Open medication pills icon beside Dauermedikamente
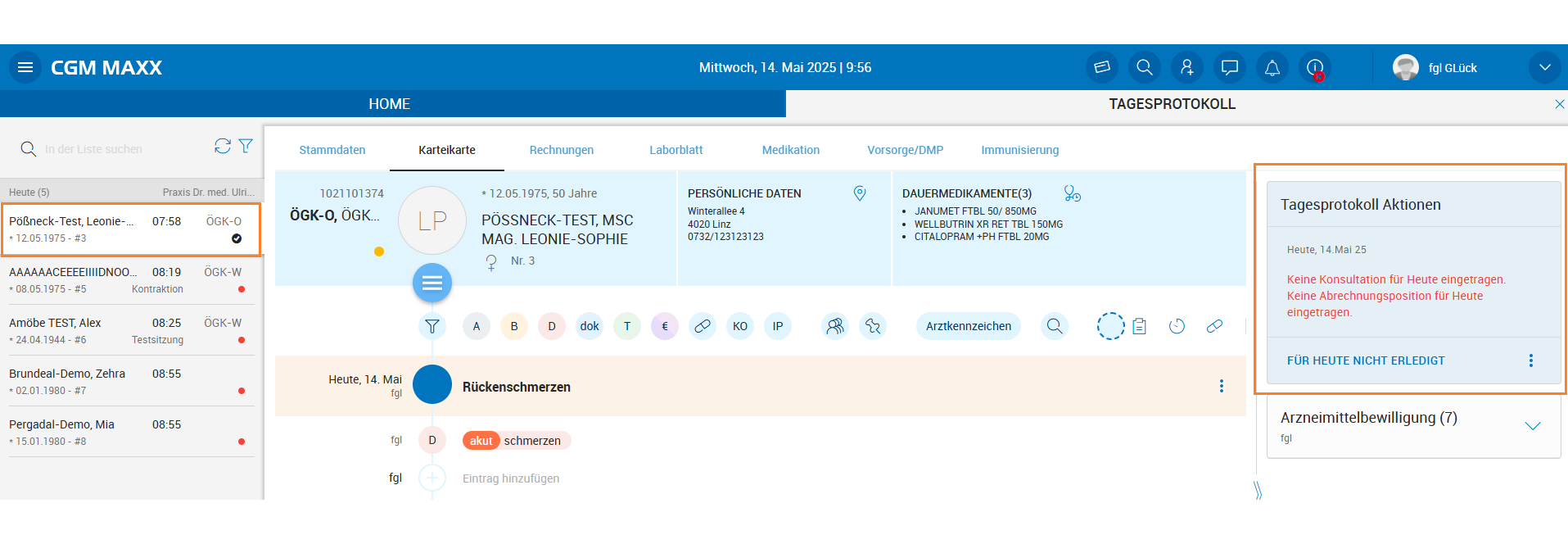Screen dimensions: 1568x544 pyautogui.click(x=1072, y=193)
